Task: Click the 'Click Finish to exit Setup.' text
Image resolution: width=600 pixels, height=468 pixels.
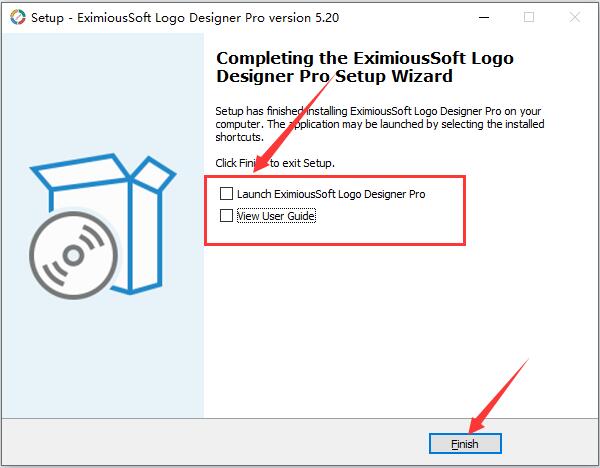Action: (275, 163)
